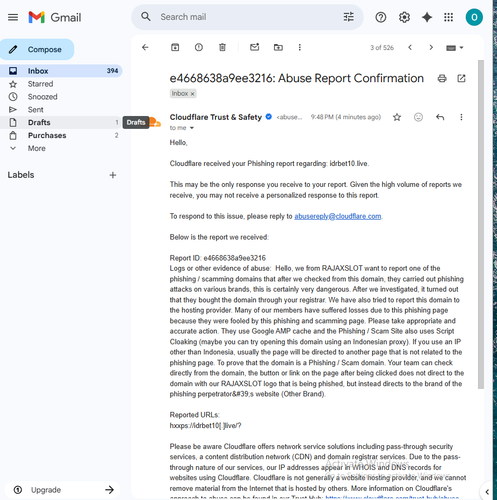This screenshot has height=500, width=497.
Task: Open message More options menu
Action: 461,117
